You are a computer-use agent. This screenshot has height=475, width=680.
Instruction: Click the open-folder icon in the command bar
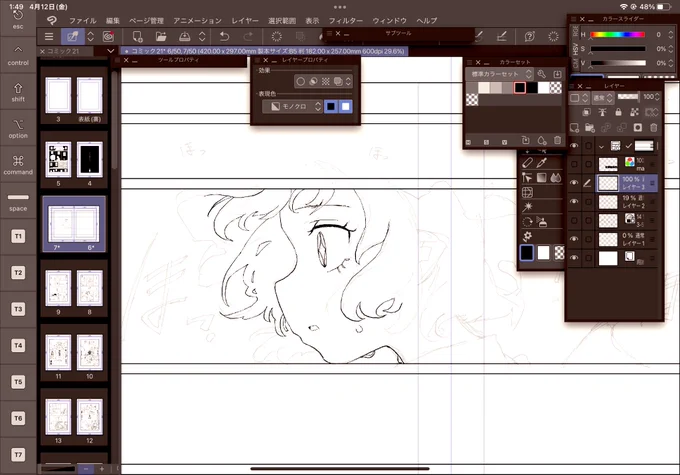[161, 37]
